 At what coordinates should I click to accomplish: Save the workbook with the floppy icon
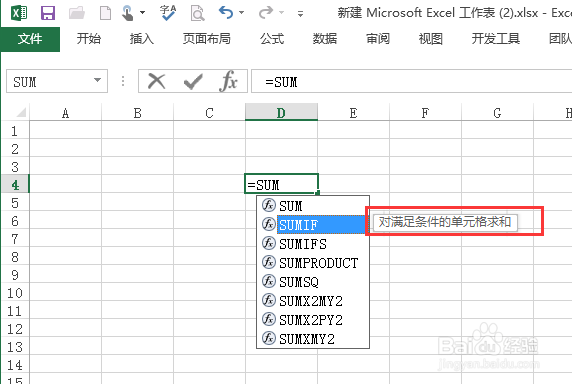(48, 13)
